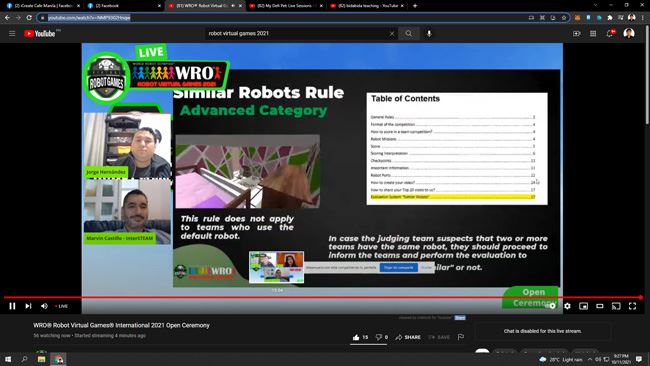The height and width of the screenshot is (366, 650).
Task: Show hidden system tray icons
Action: click(x=590, y=359)
